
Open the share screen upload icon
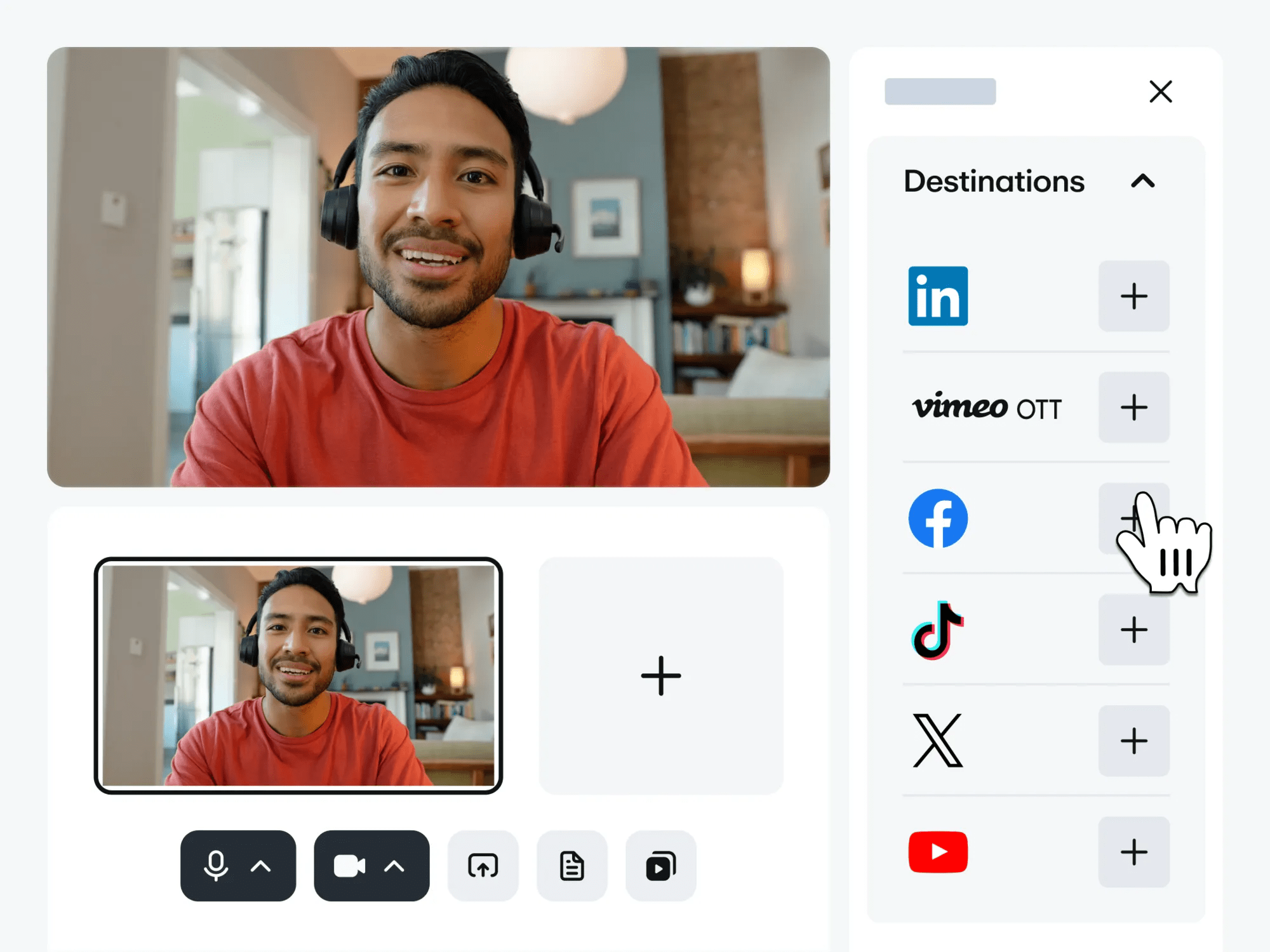coord(483,866)
